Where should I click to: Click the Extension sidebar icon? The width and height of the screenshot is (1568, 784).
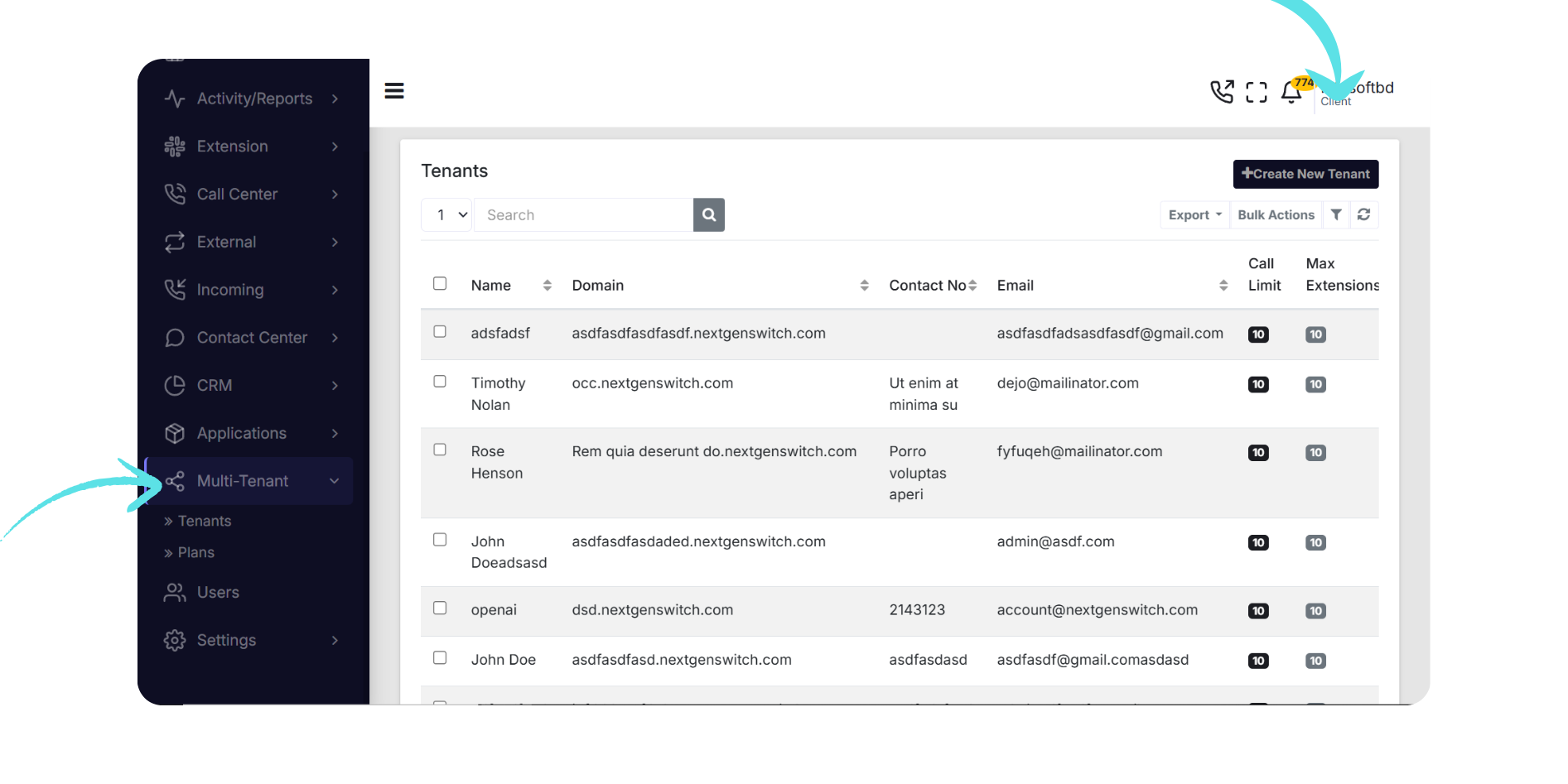click(x=175, y=147)
